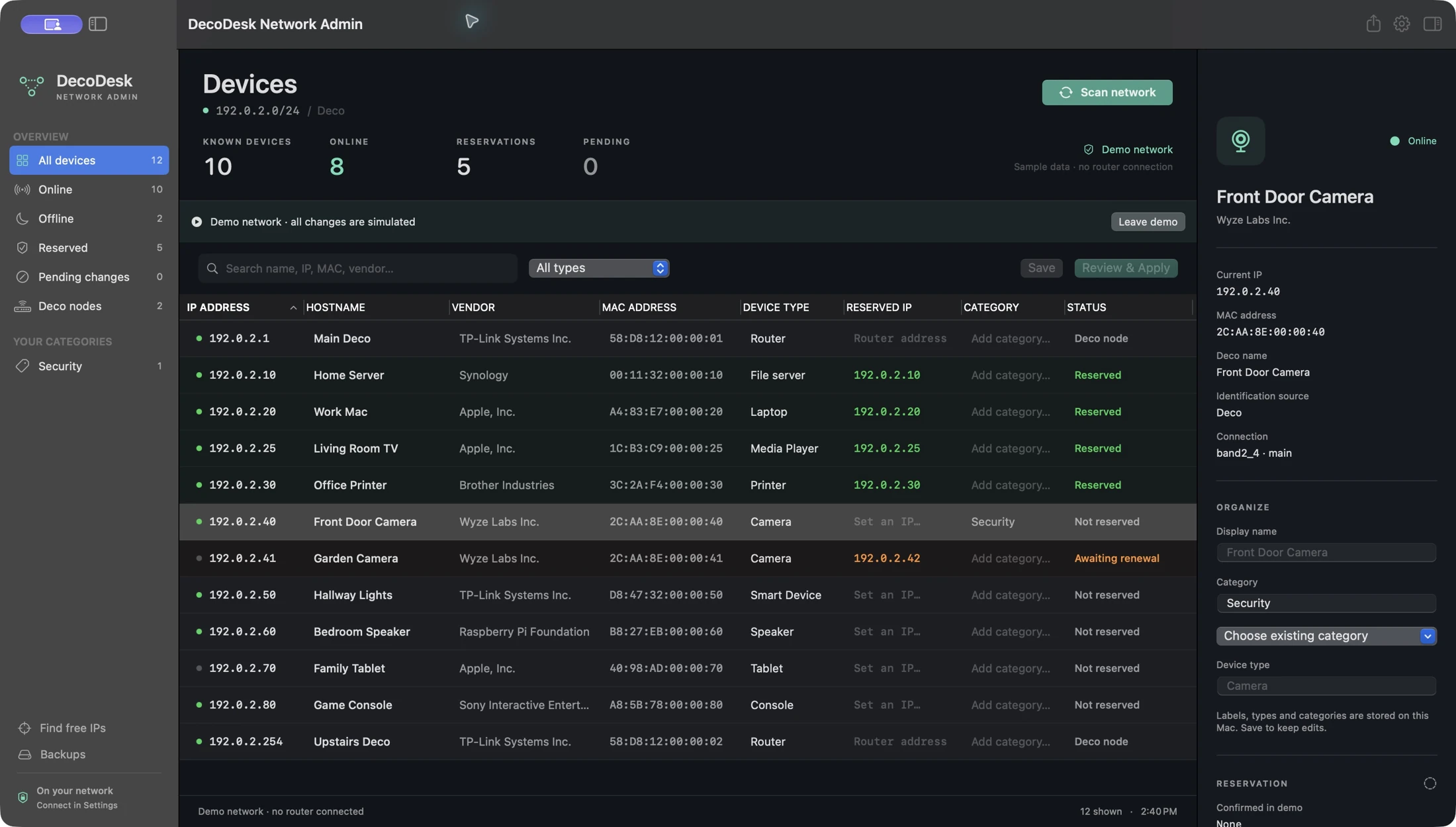Click the Backups drive icon
Image resolution: width=1456 pixels, height=827 pixels.
point(24,754)
